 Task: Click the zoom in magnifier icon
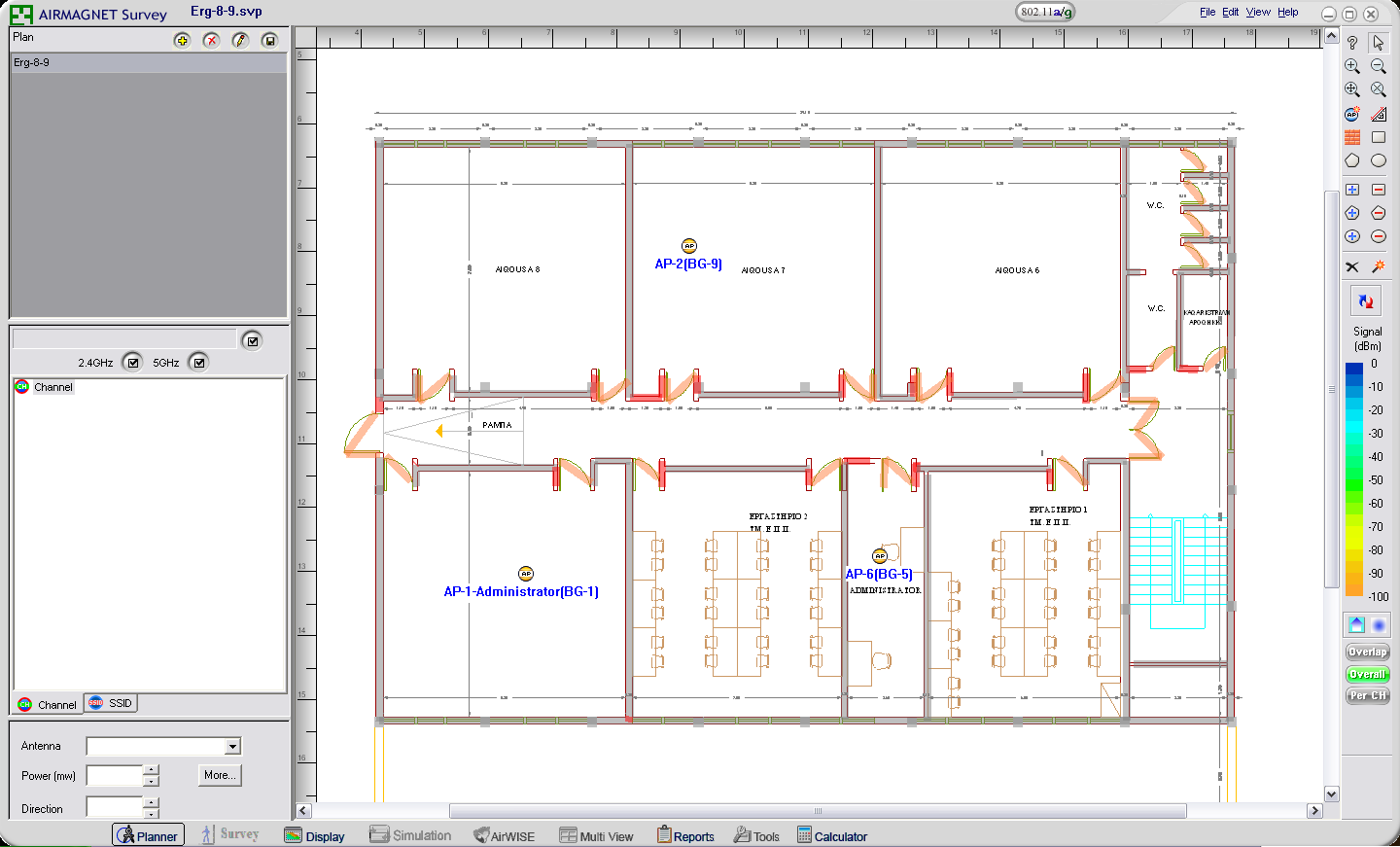[1352, 66]
